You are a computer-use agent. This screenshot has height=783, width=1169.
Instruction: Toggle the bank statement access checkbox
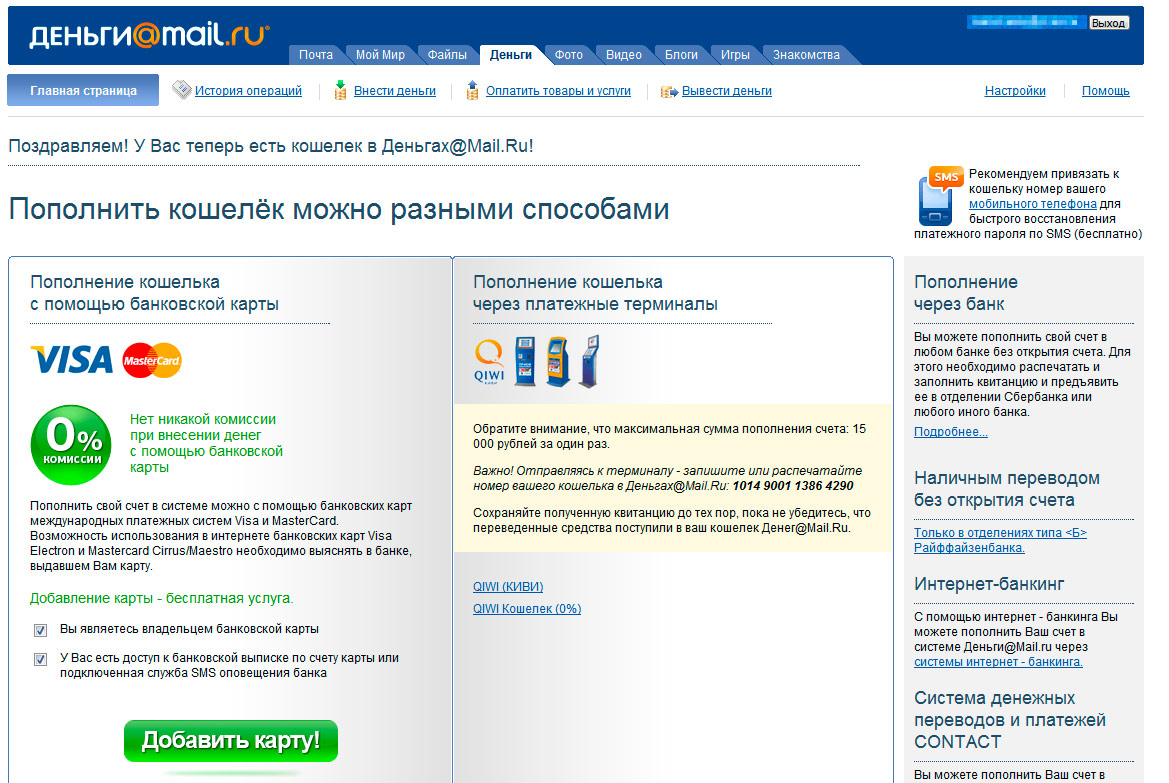40,659
